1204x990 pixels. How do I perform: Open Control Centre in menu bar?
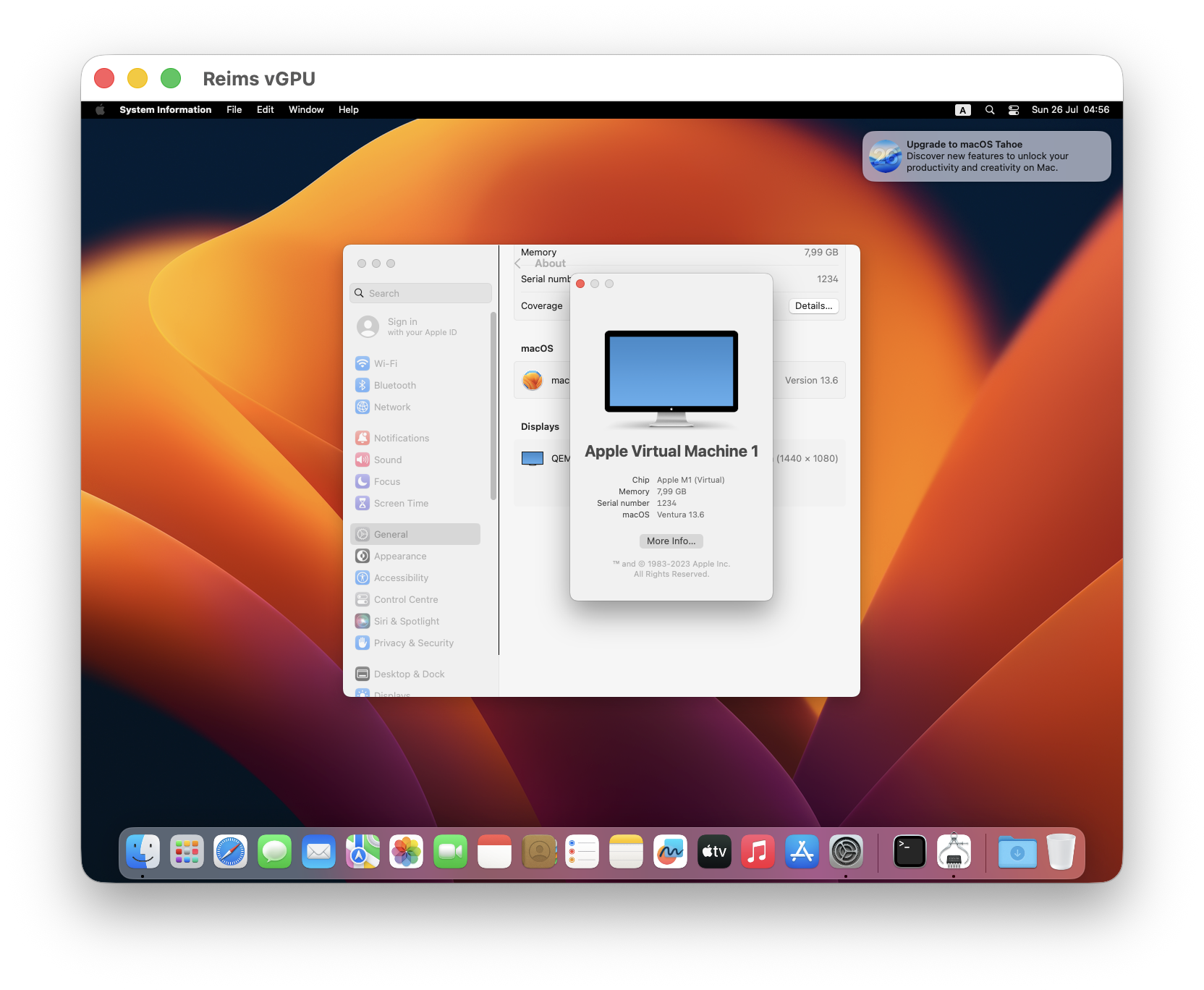(1014, 110)
